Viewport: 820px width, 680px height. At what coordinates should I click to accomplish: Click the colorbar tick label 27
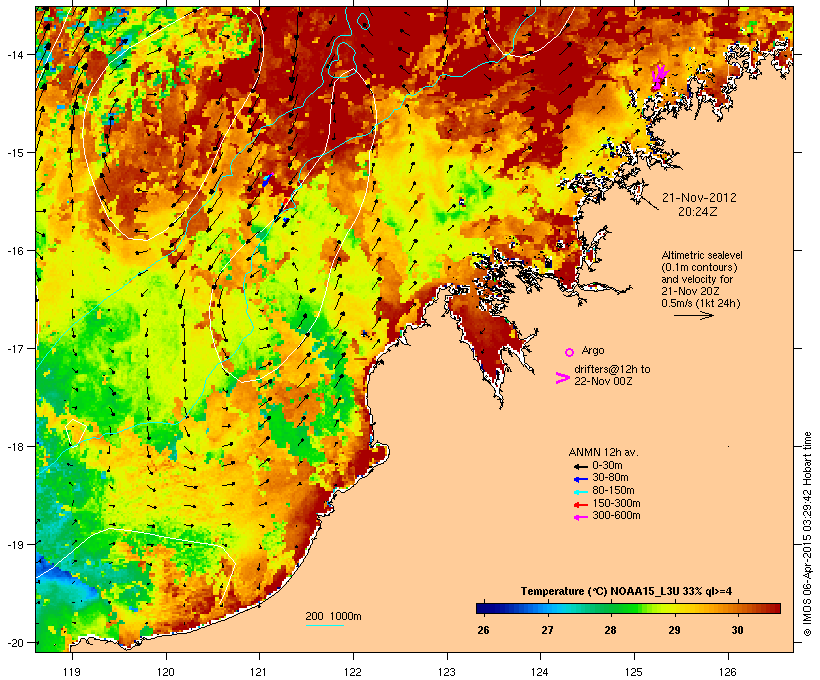click(x=547, y=630)
